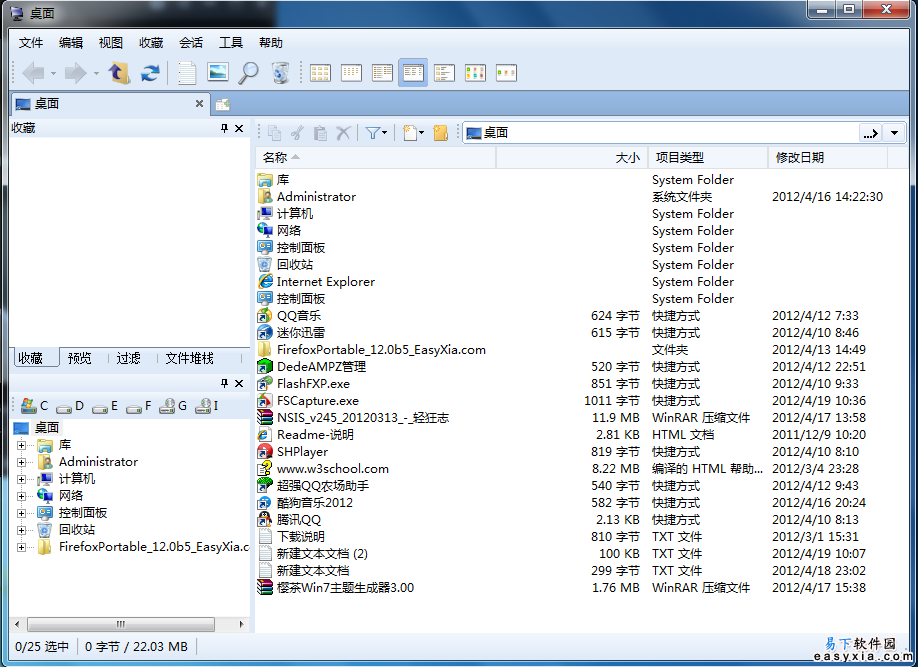This screenshot has width=918, height=667.
Task: Click the recycle bin toolbar icon
Action: tap(280, 73)
